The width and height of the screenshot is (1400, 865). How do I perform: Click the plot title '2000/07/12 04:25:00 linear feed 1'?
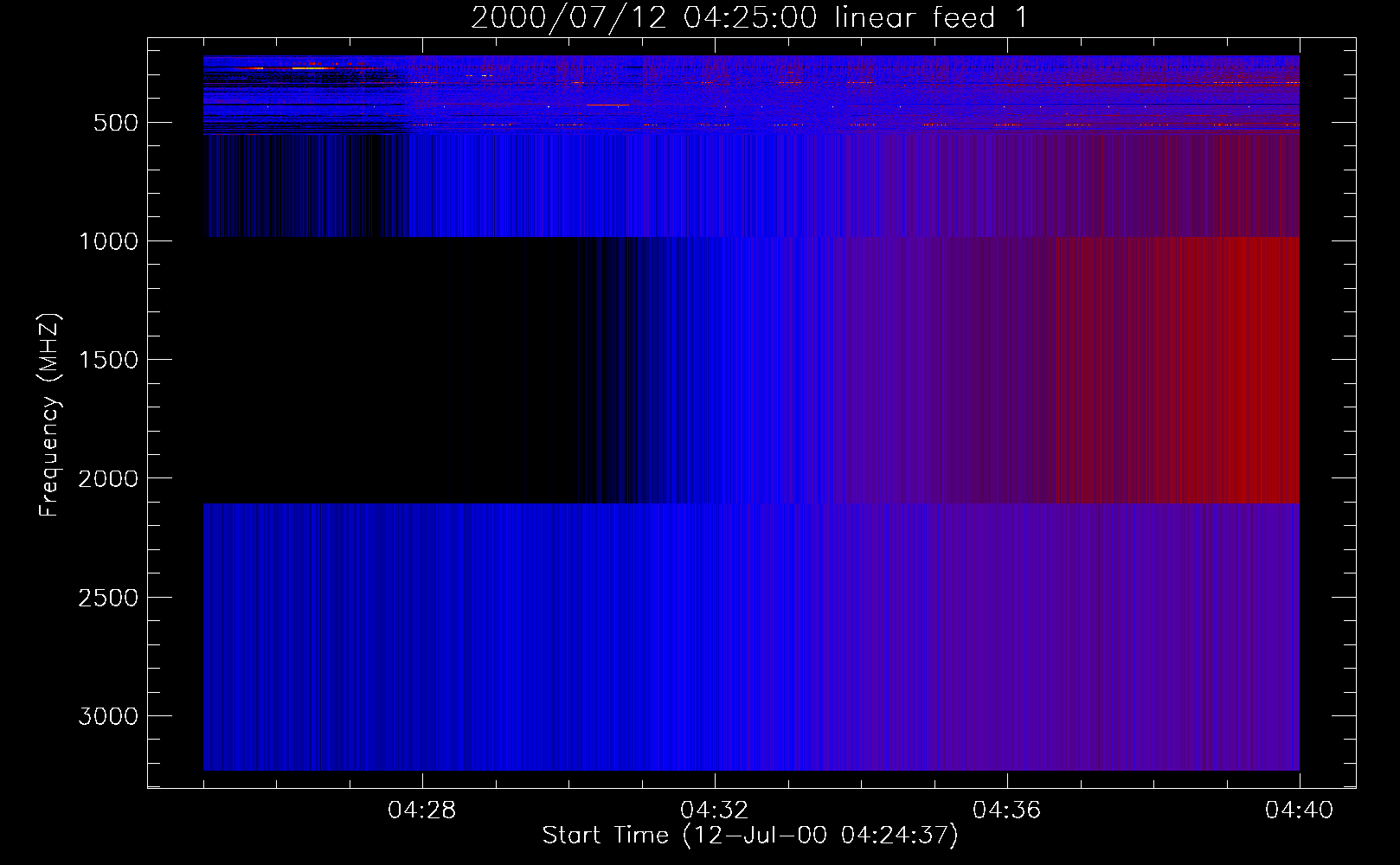tap(749, 17)
